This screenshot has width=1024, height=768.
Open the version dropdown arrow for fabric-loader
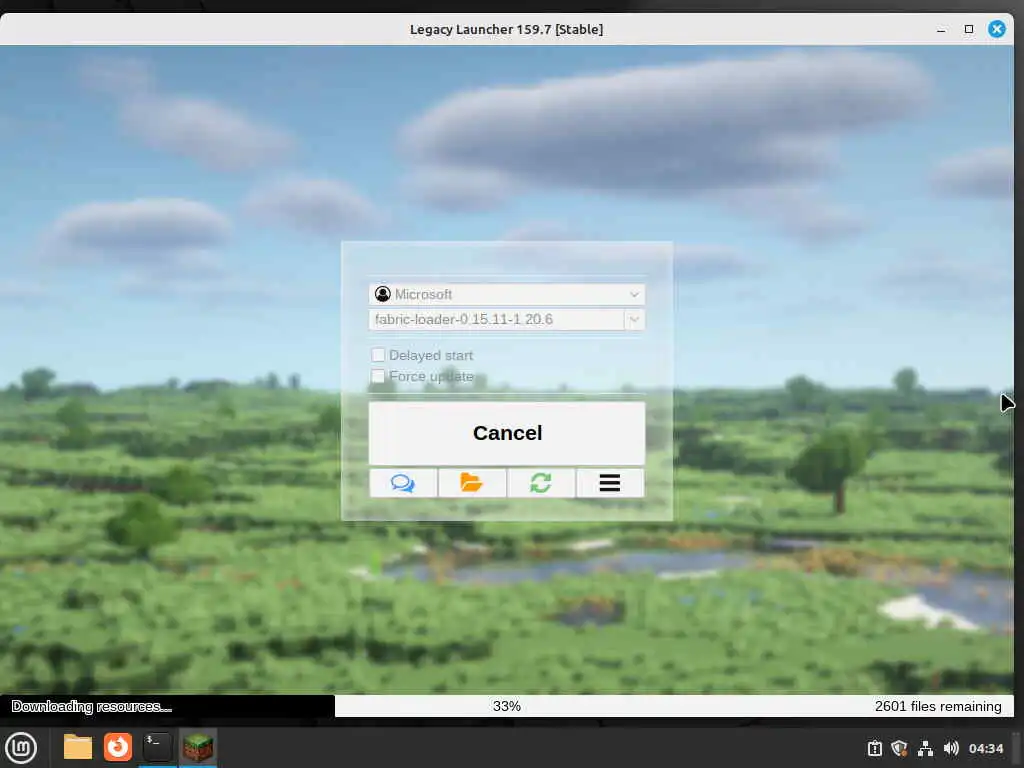pyautogui.click(x=634, y=319)
